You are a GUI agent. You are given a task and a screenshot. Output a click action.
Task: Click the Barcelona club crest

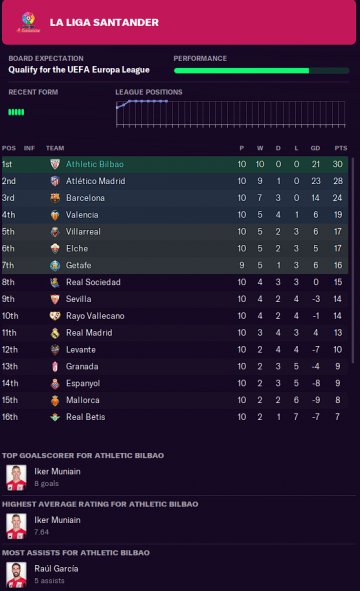55,198
